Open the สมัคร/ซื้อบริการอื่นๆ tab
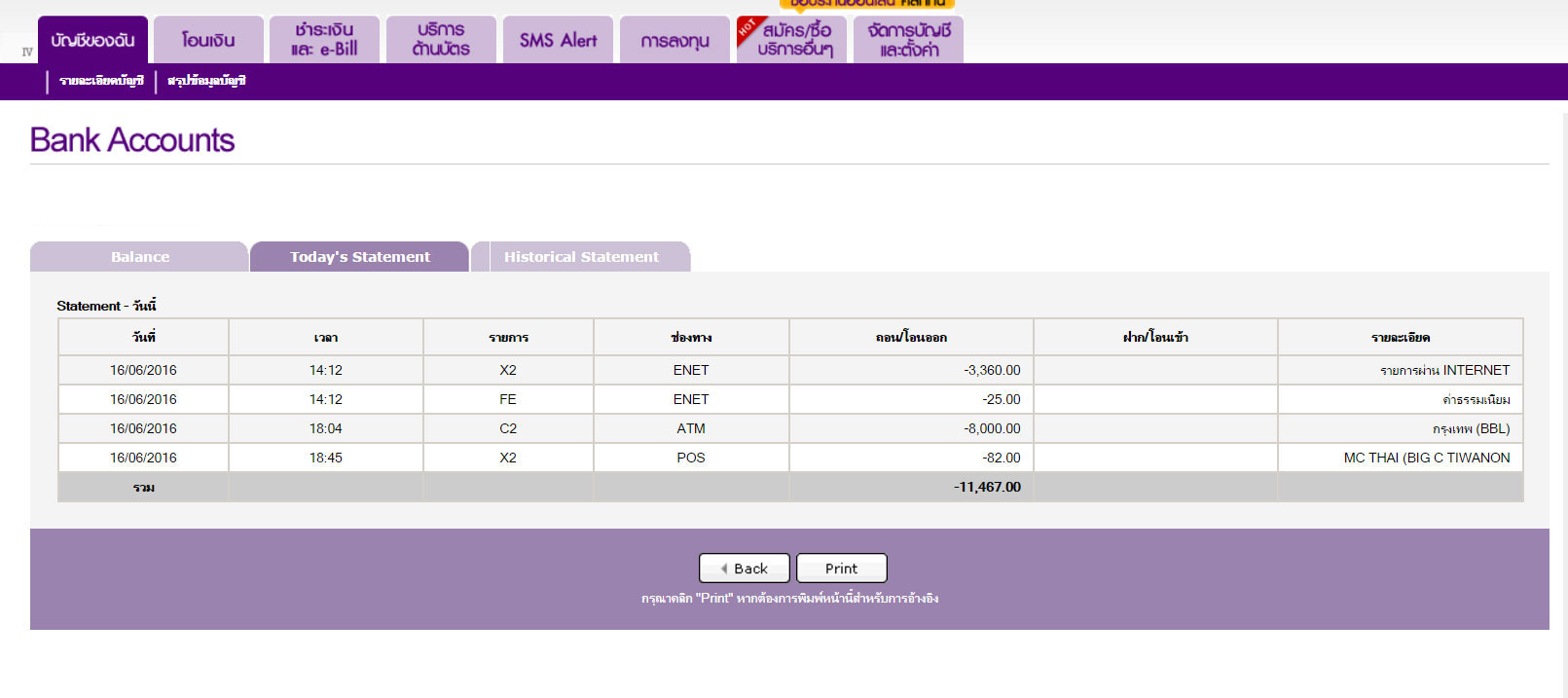The height and width of the screenshot is (698, 1568). tap(798, 40)
